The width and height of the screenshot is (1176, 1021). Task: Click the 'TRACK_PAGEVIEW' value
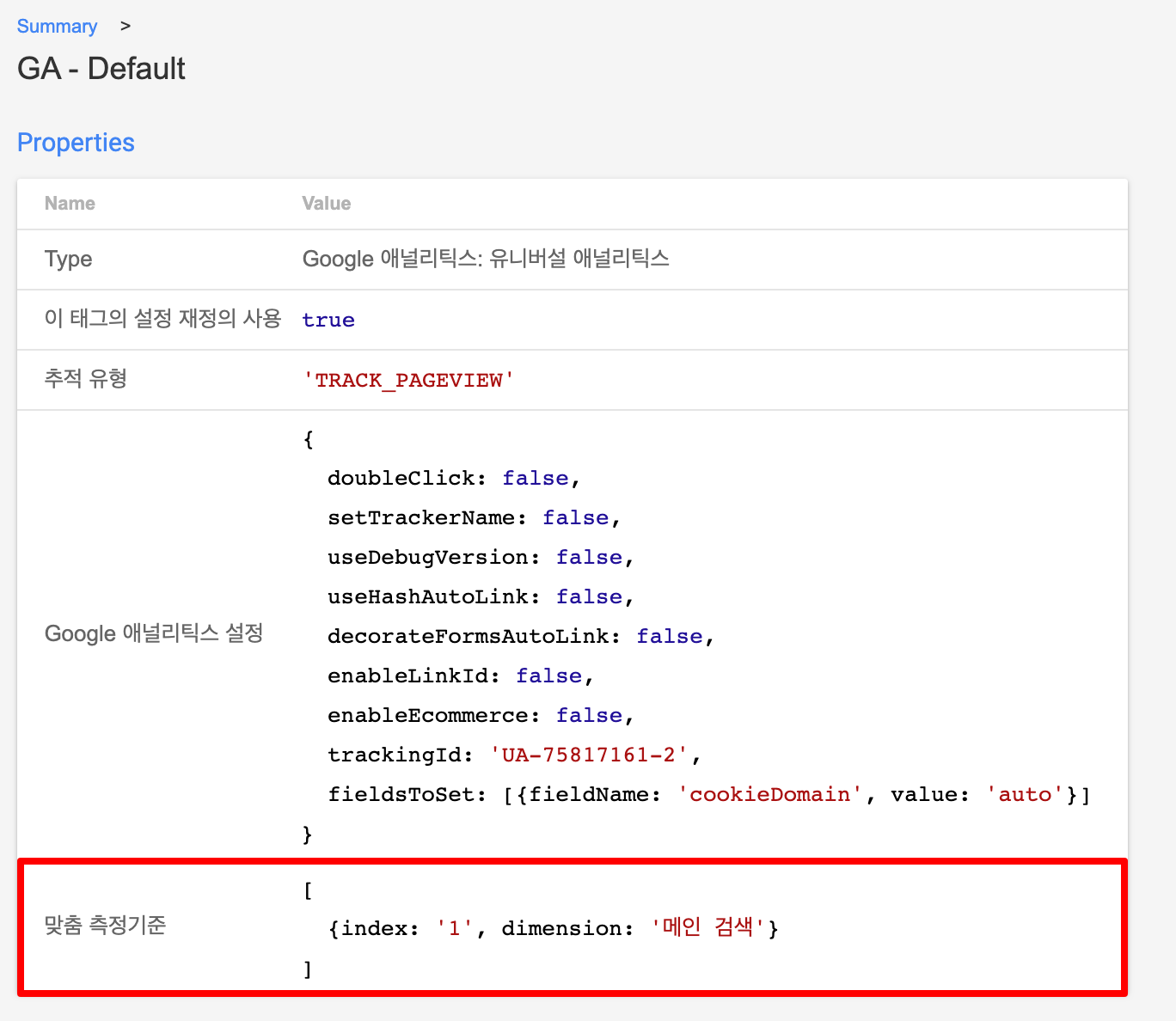tap(408, 380)
